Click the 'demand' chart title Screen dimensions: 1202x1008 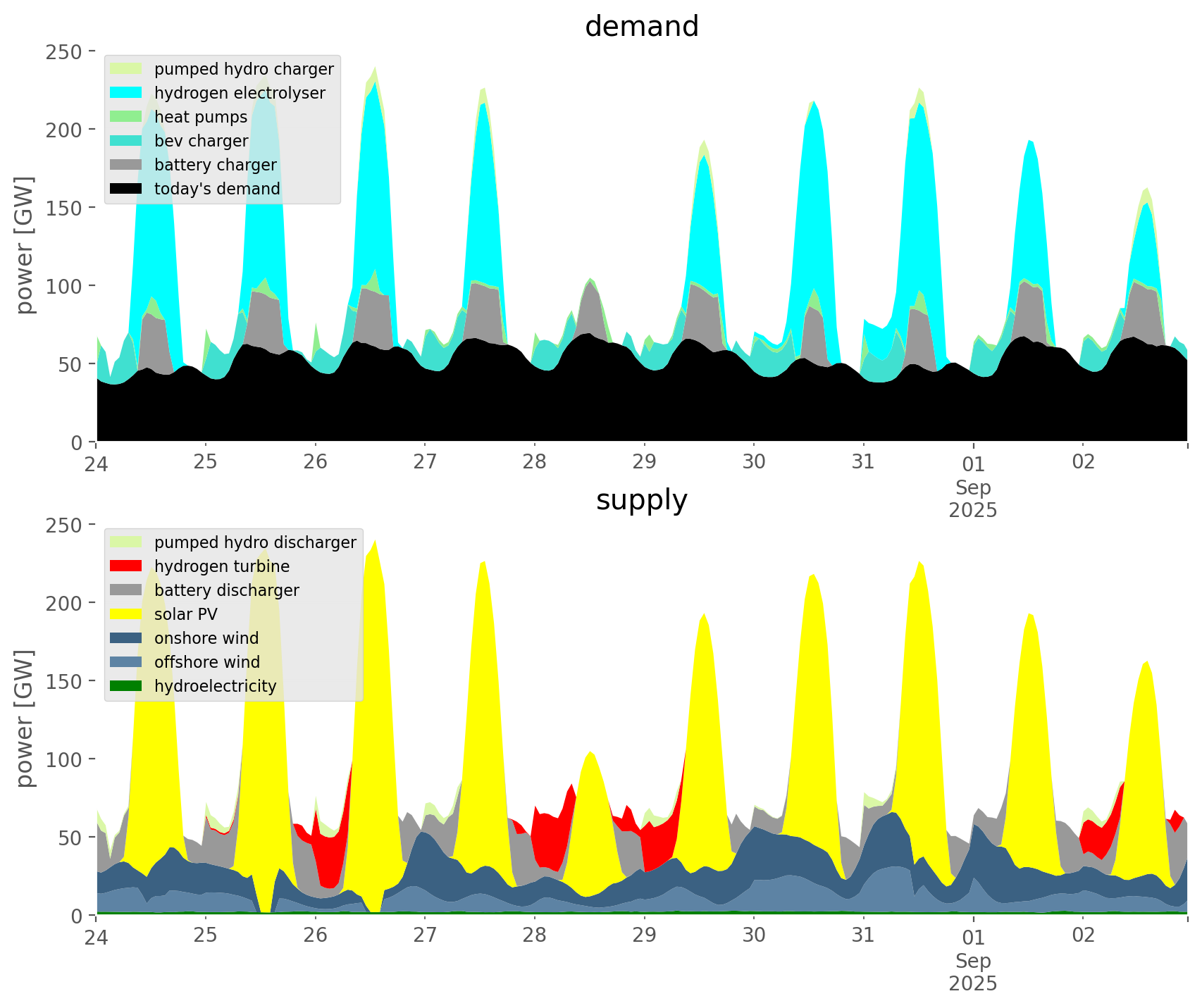pyautogui.click(x=641, y=27)
